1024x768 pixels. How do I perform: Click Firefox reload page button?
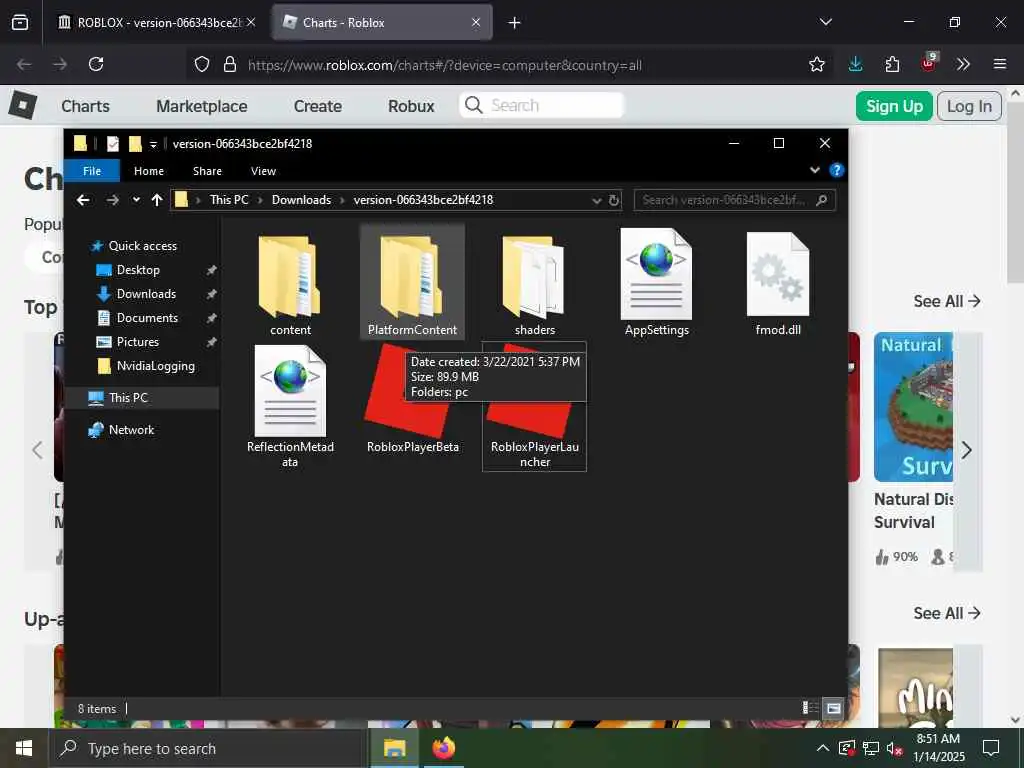[x=96, y=64]
